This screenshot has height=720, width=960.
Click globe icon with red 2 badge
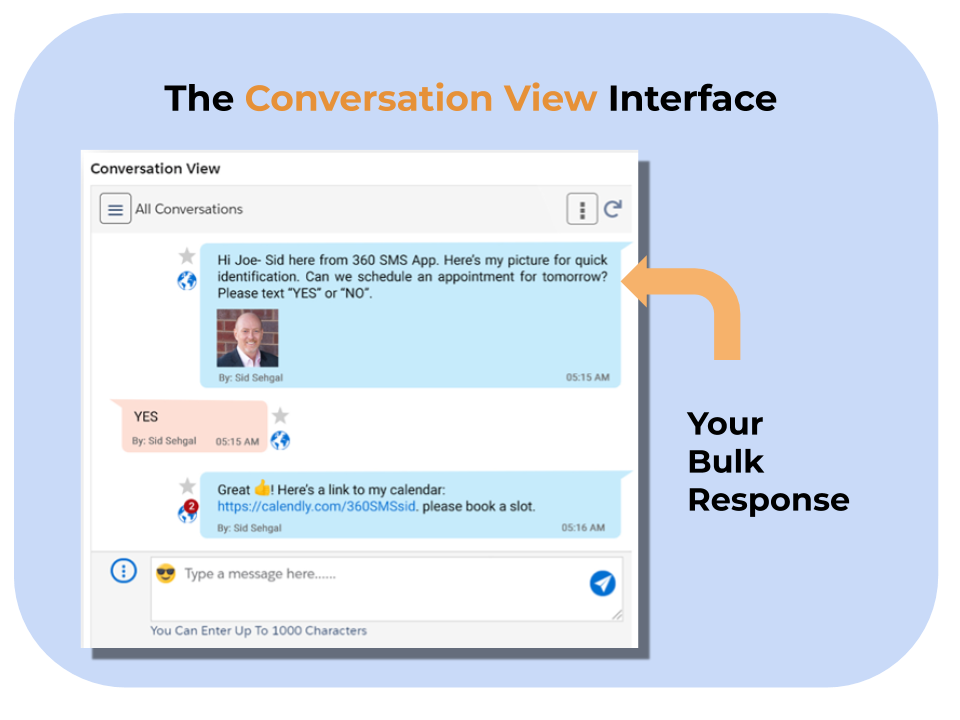[188, 511]
